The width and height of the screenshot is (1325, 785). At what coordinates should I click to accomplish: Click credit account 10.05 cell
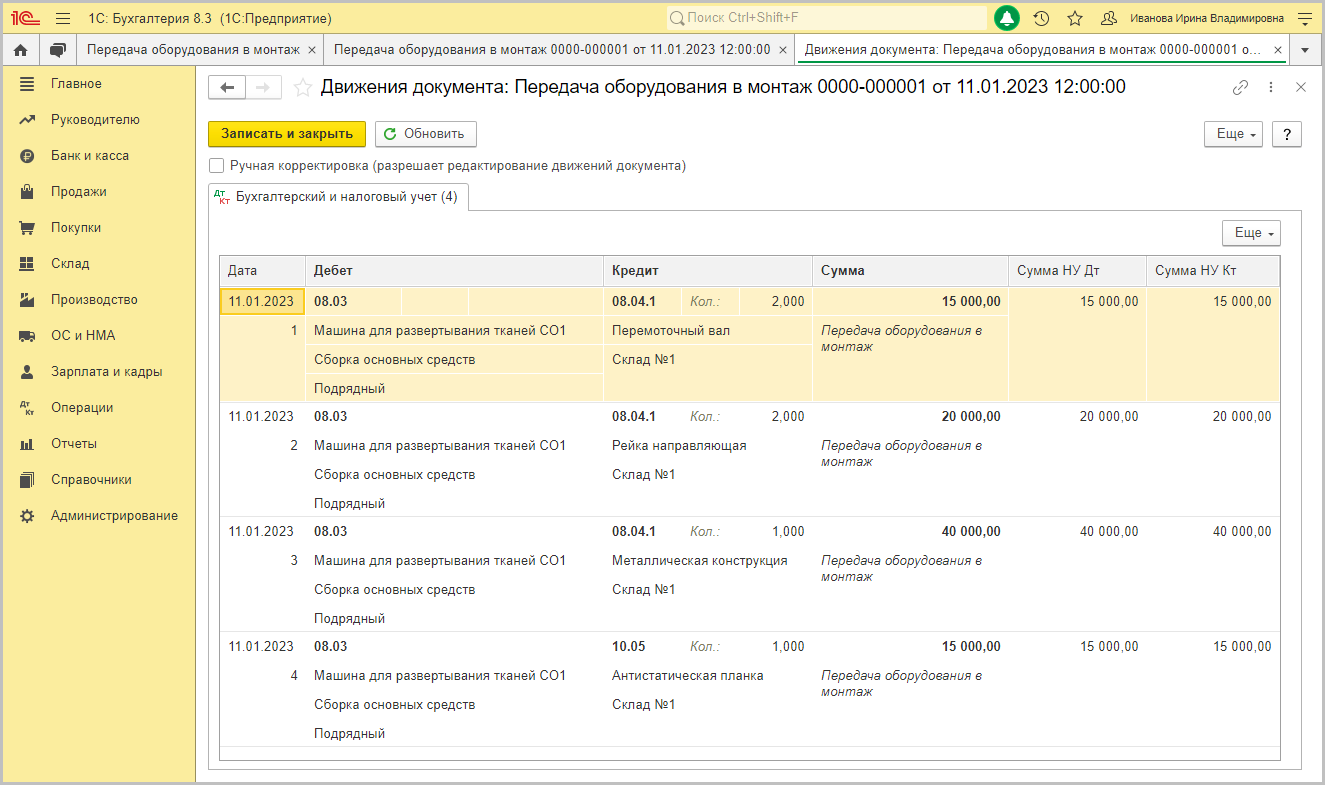[643, 646]
